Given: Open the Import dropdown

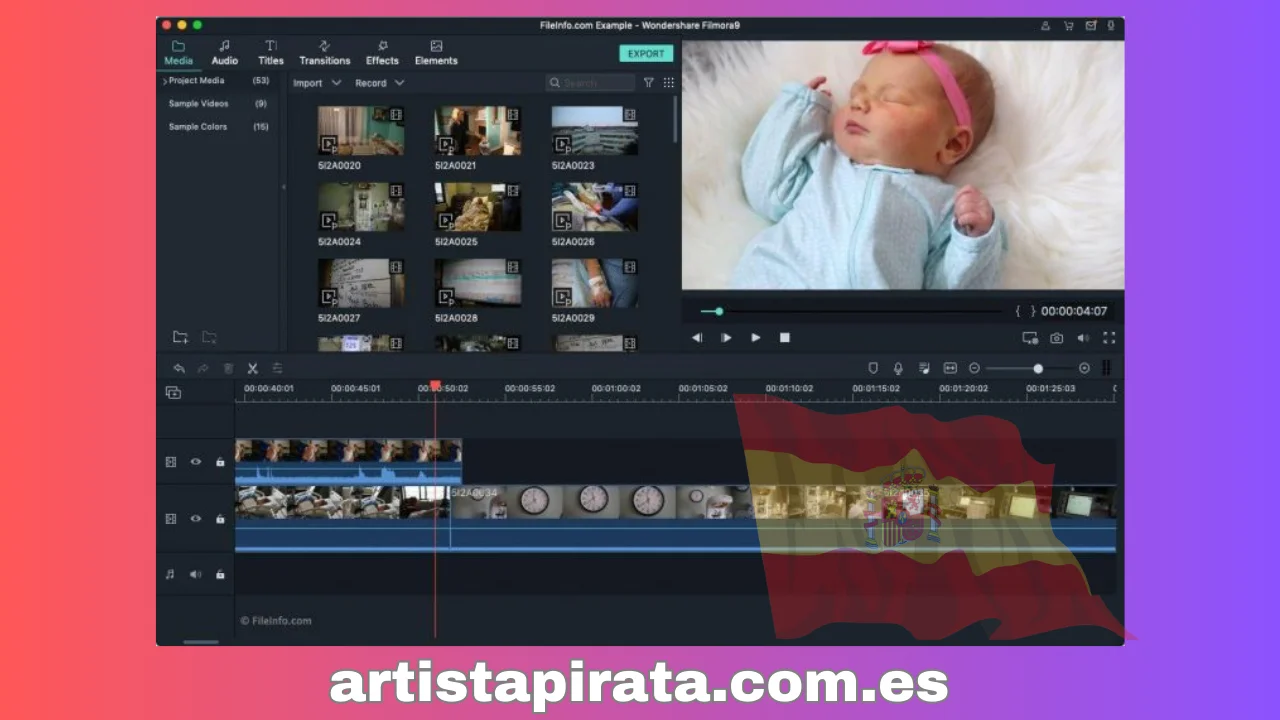Looking at the screenshot, I should (x=317, y=83).
